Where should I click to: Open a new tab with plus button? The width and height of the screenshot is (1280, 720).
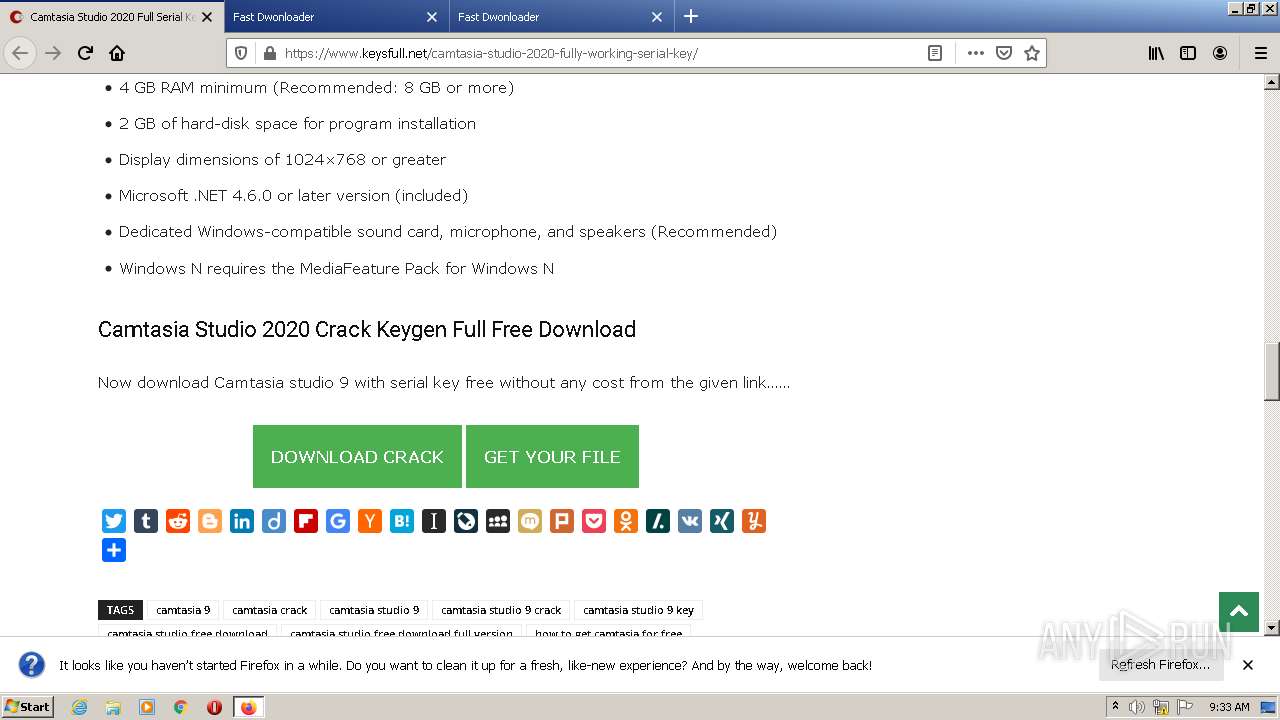(x=691, y=16)
